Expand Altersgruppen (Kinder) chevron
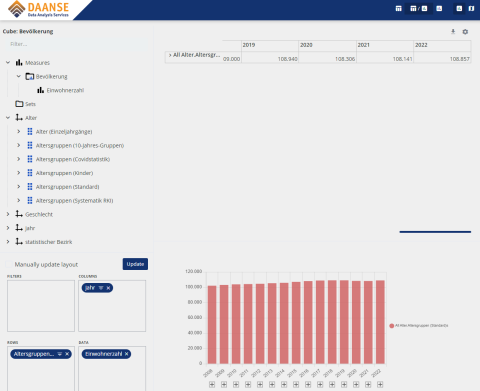The height and width of the screenshot is (391, 480). coord(19,173)
